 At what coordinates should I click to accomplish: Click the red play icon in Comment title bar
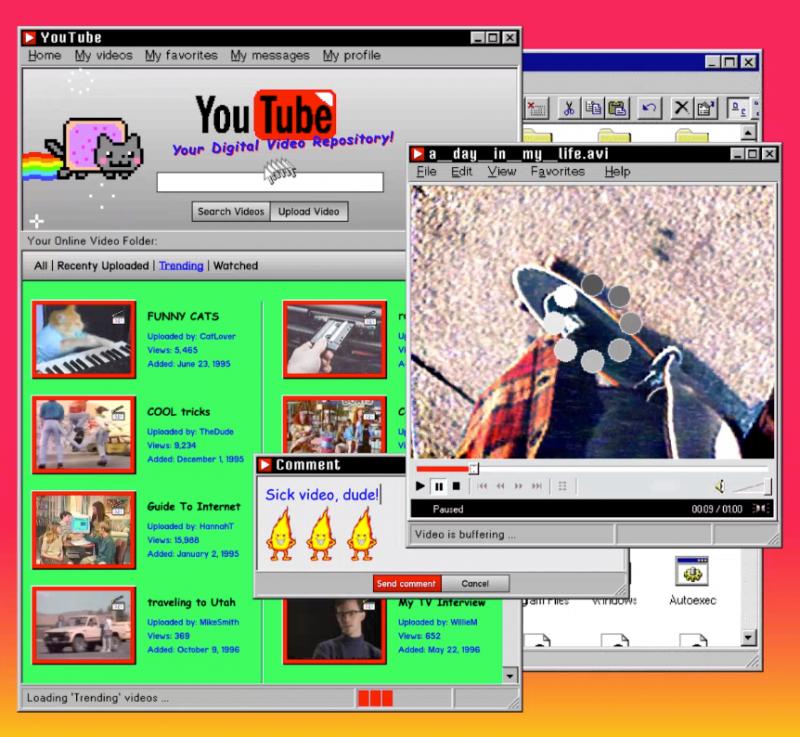[265, 465]
